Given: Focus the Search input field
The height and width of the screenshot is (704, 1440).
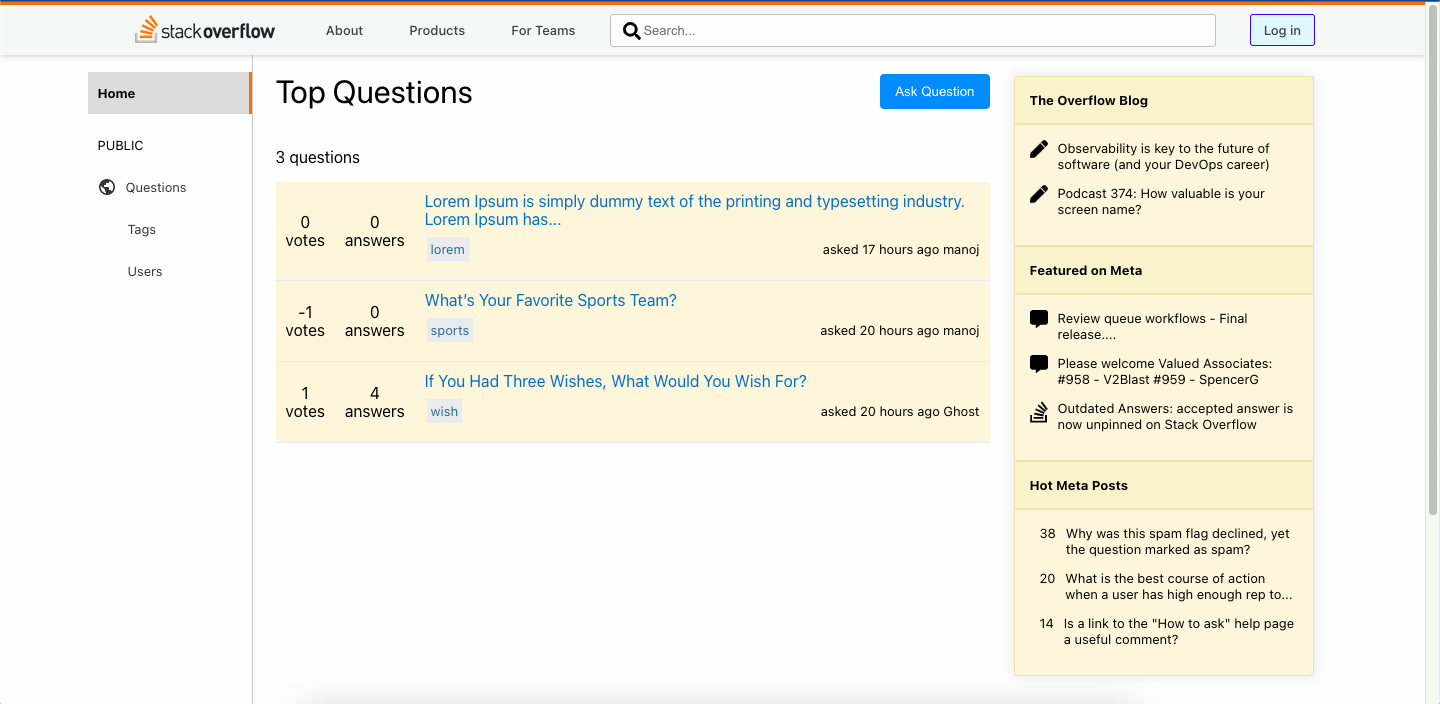Looking at the screenshot, I should 925,31.
